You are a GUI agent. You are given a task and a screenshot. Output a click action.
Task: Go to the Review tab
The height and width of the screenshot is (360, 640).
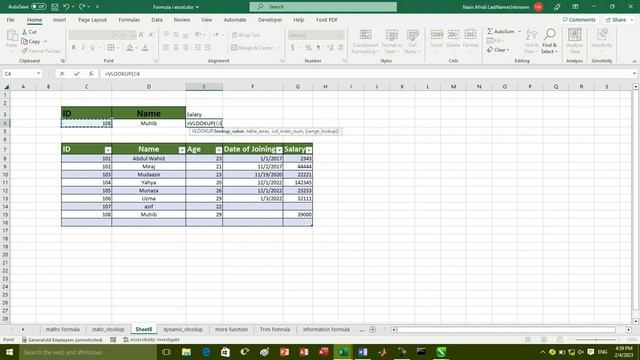182,20
